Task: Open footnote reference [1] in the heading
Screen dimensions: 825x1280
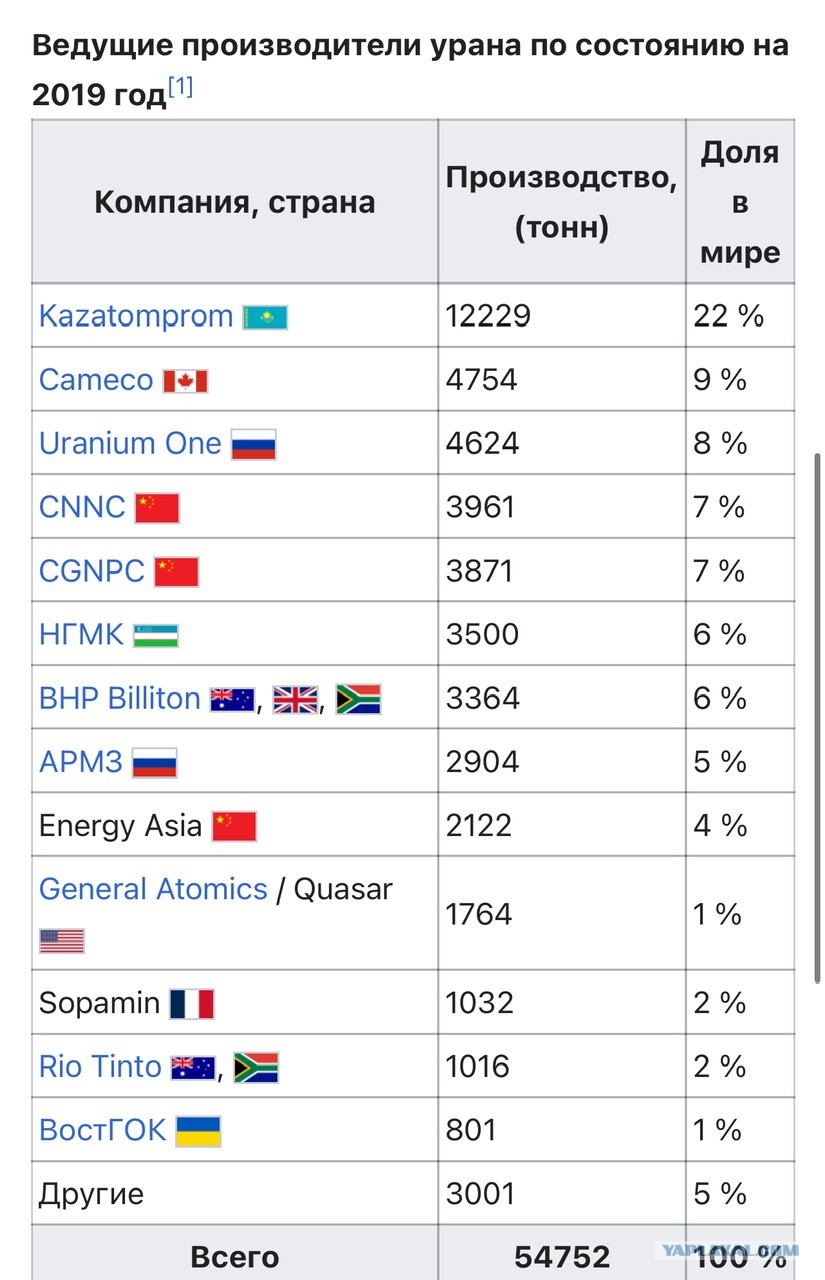Action: tap(181, 88)
